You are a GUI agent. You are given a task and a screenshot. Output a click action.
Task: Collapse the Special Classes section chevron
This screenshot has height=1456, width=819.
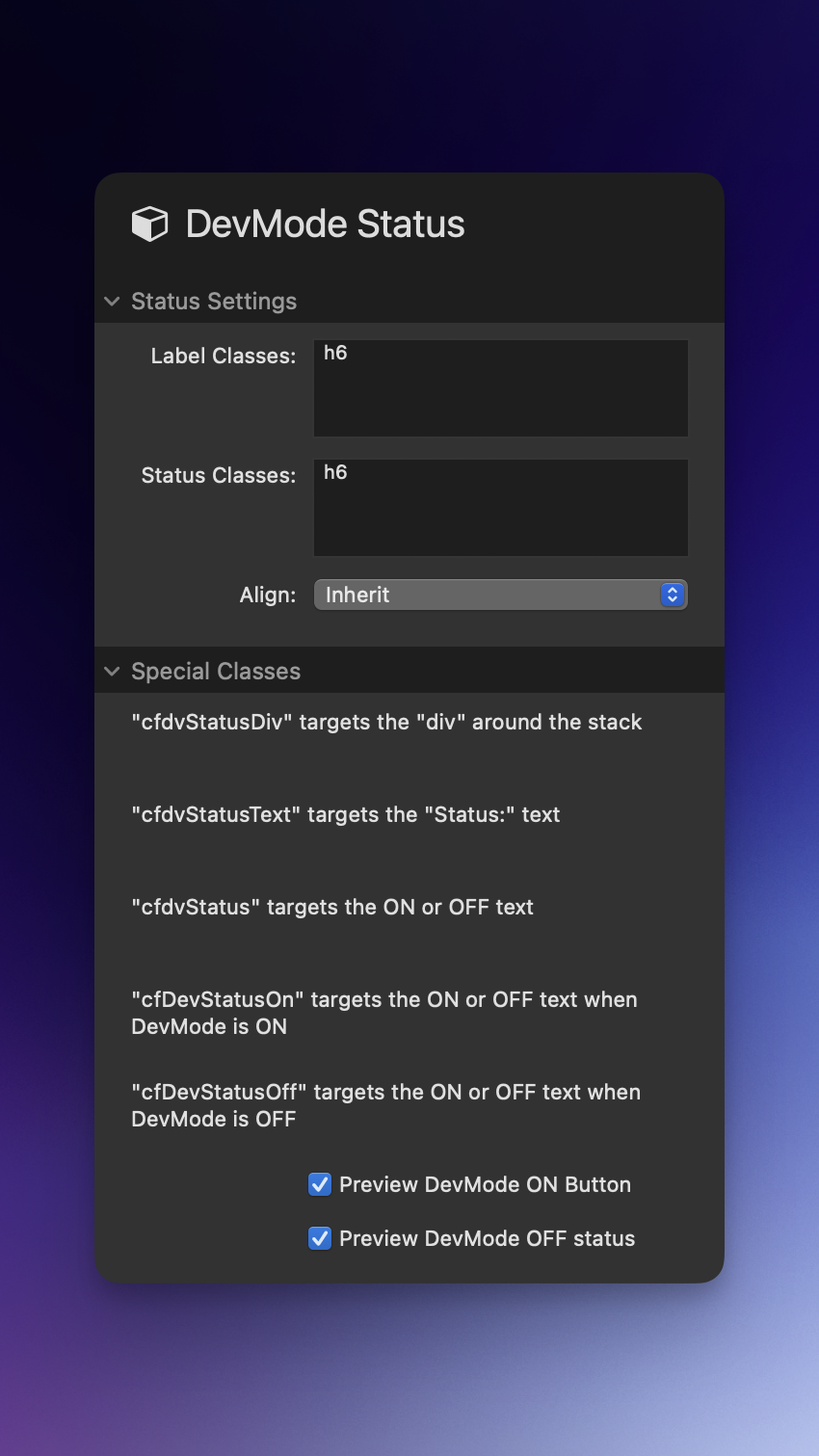[x=112, y=672]
